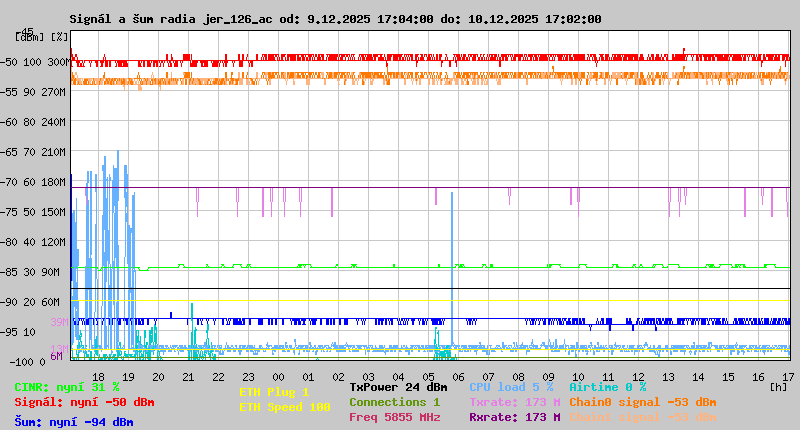
Task: Select the 'Rxrate: 173 M' legend entry
Action: tap(514, 417)
